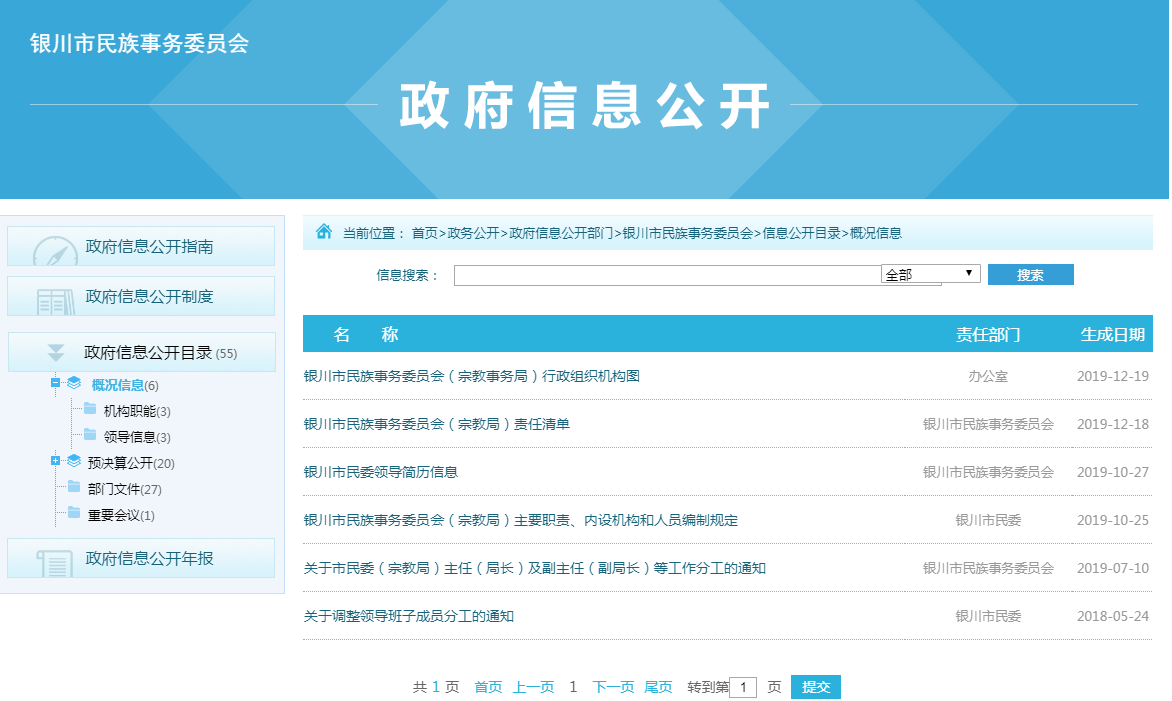Select 重要会议 in the directory tree
The image size is (1172, 701).
pos(113,515)
